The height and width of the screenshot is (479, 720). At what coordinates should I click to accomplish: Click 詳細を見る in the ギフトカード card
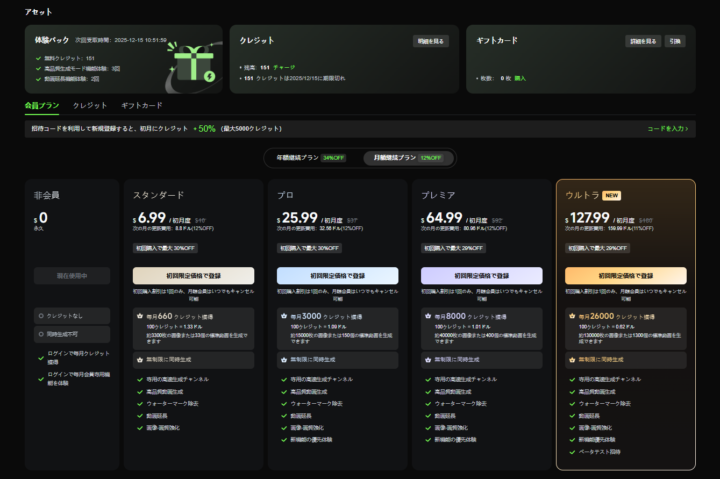coord(644,41)
